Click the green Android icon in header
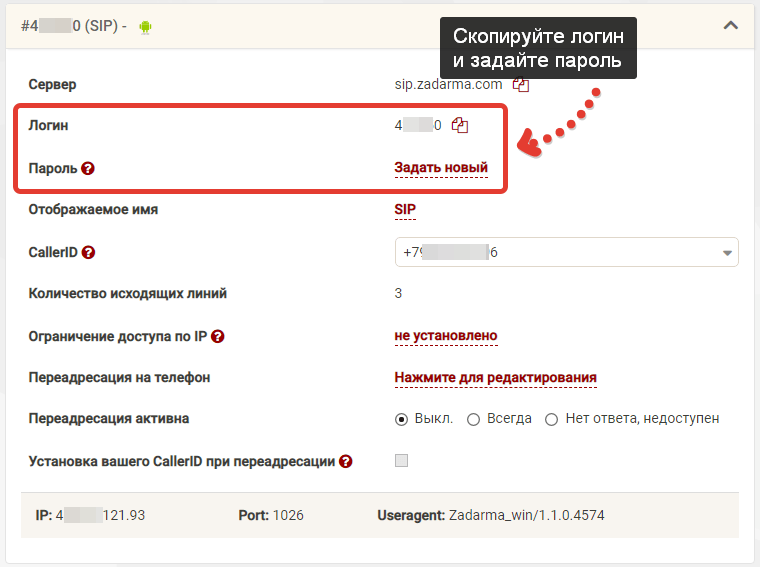The width and height of the screenshot is (760, 567). pos(145,27)
